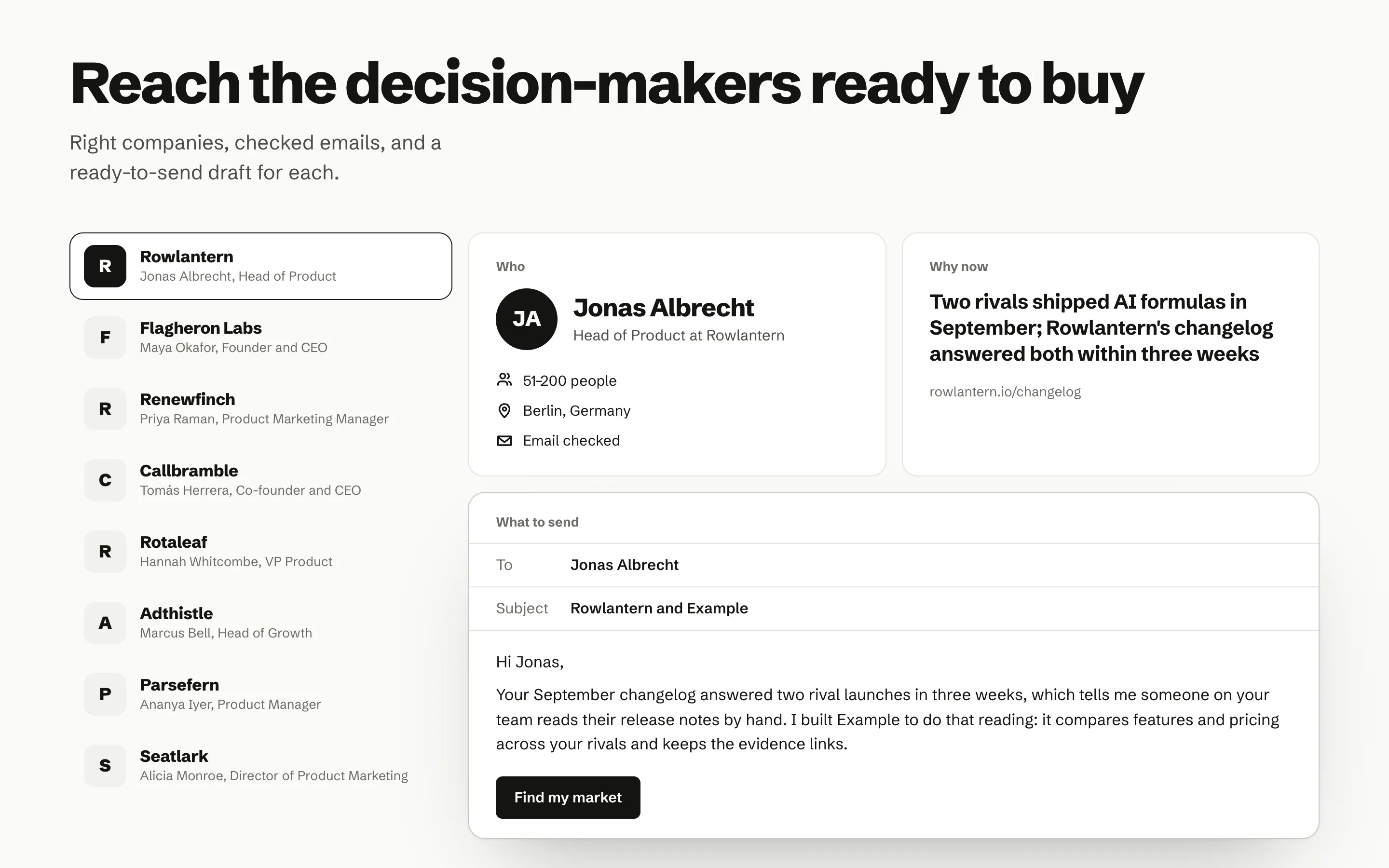This screenshot has height=868, width=1389.
Task: Click the Rowlantern R logo tile
Action: coord(105,266)
